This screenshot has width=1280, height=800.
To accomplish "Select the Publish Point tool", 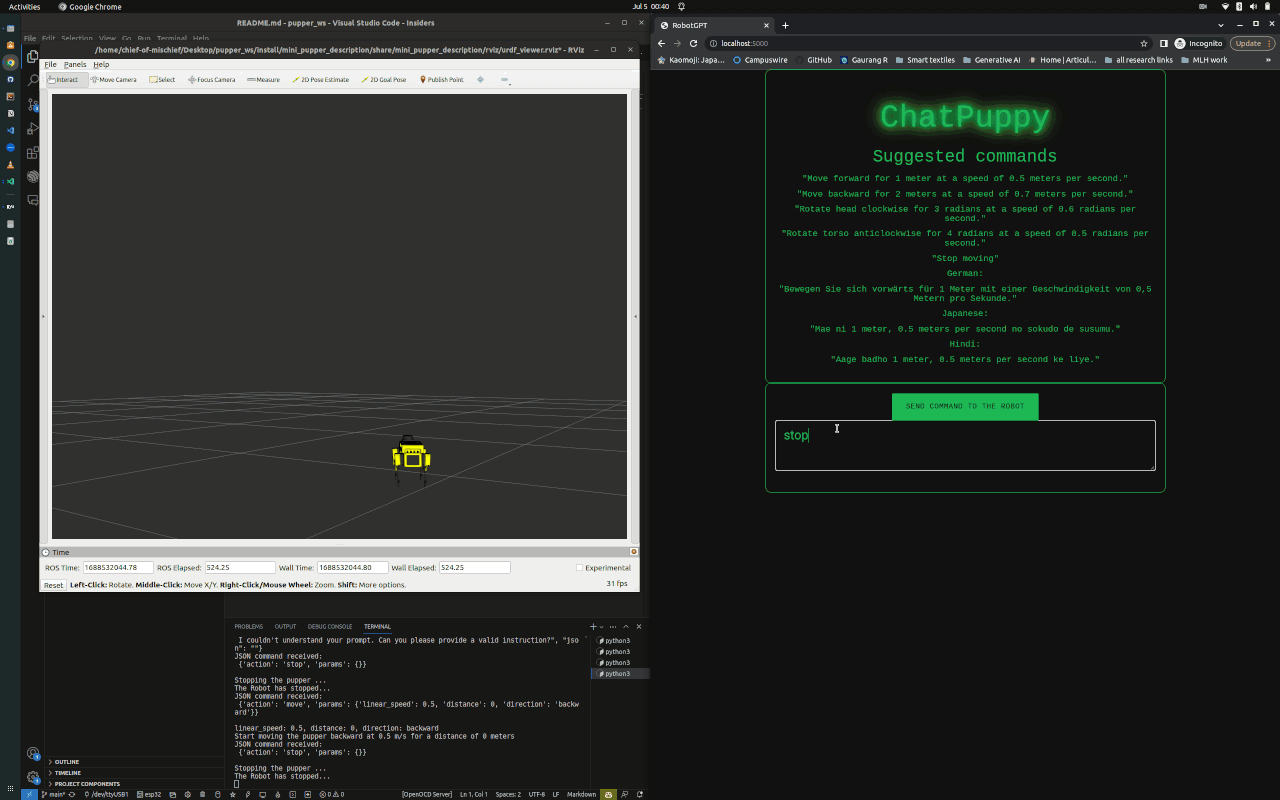I will (x=441, y=80).
